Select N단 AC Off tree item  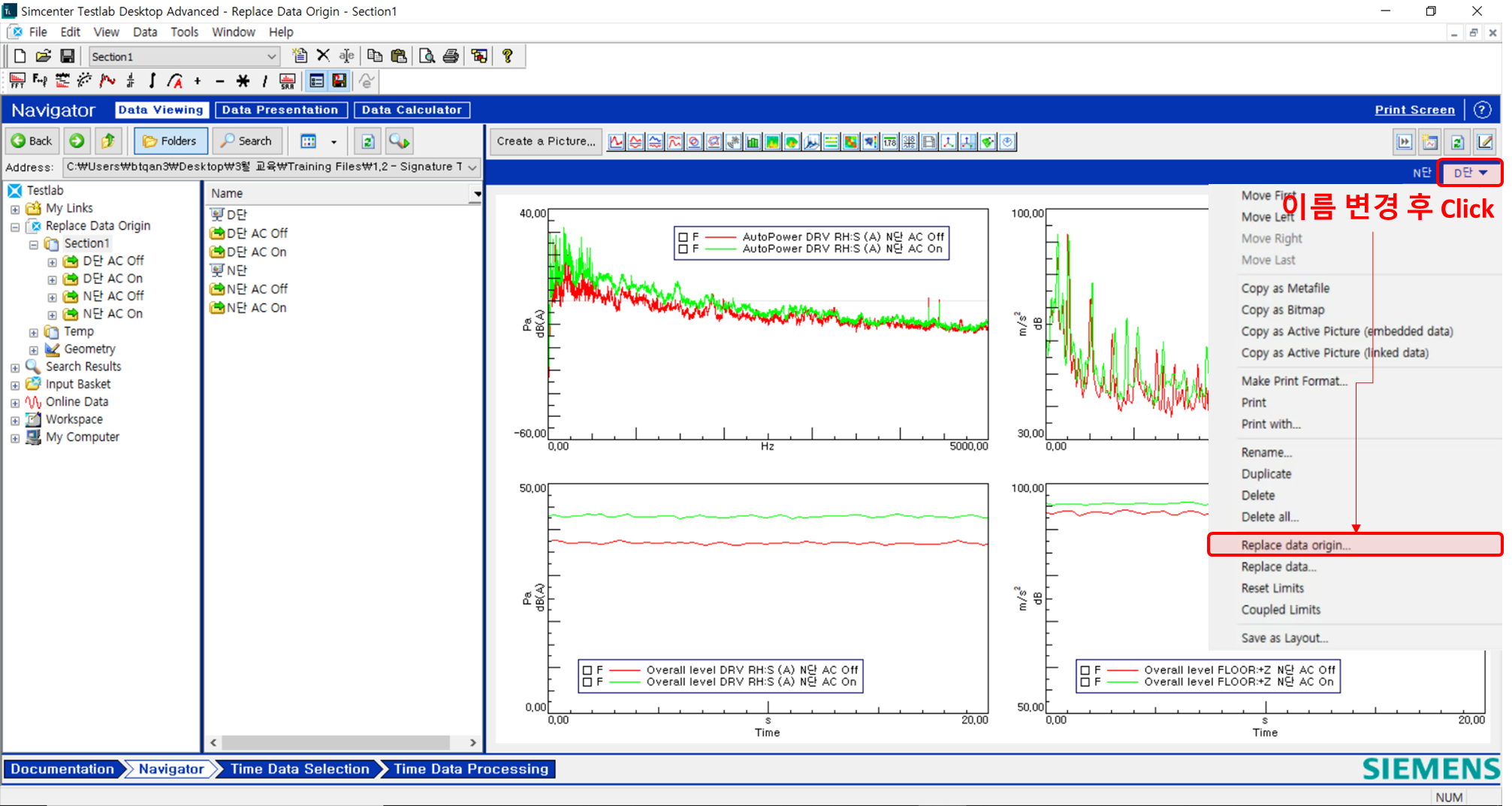(113, 297)
